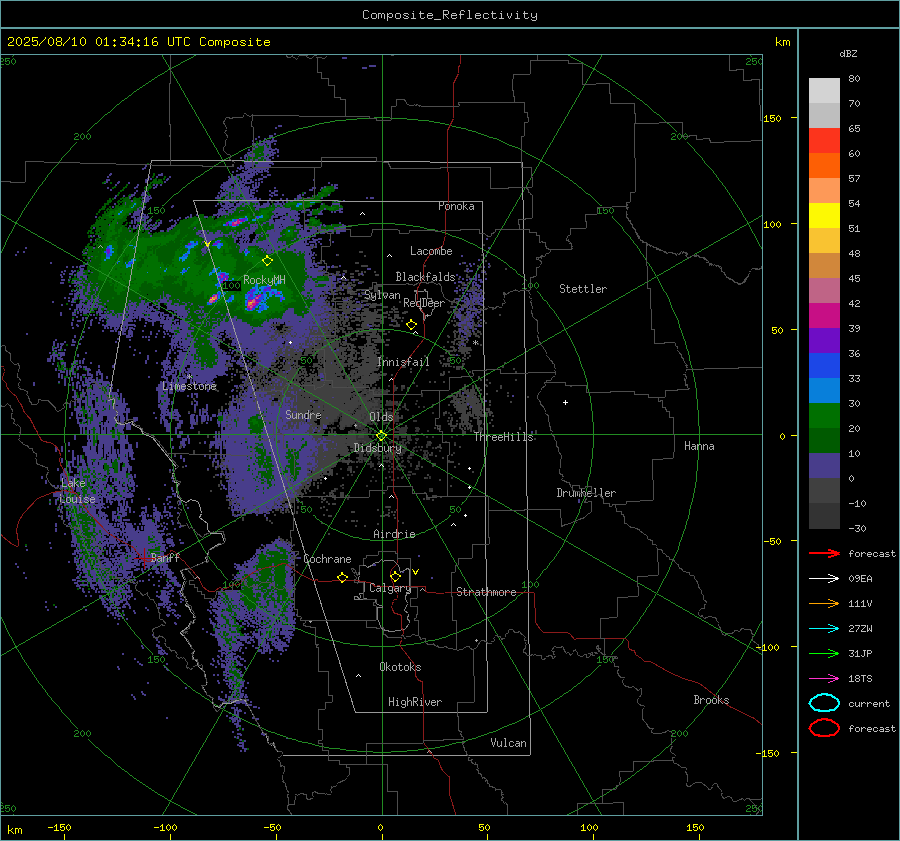
Task: Click the red forecast arrow in legend
Action: click(x=824, y=553)
